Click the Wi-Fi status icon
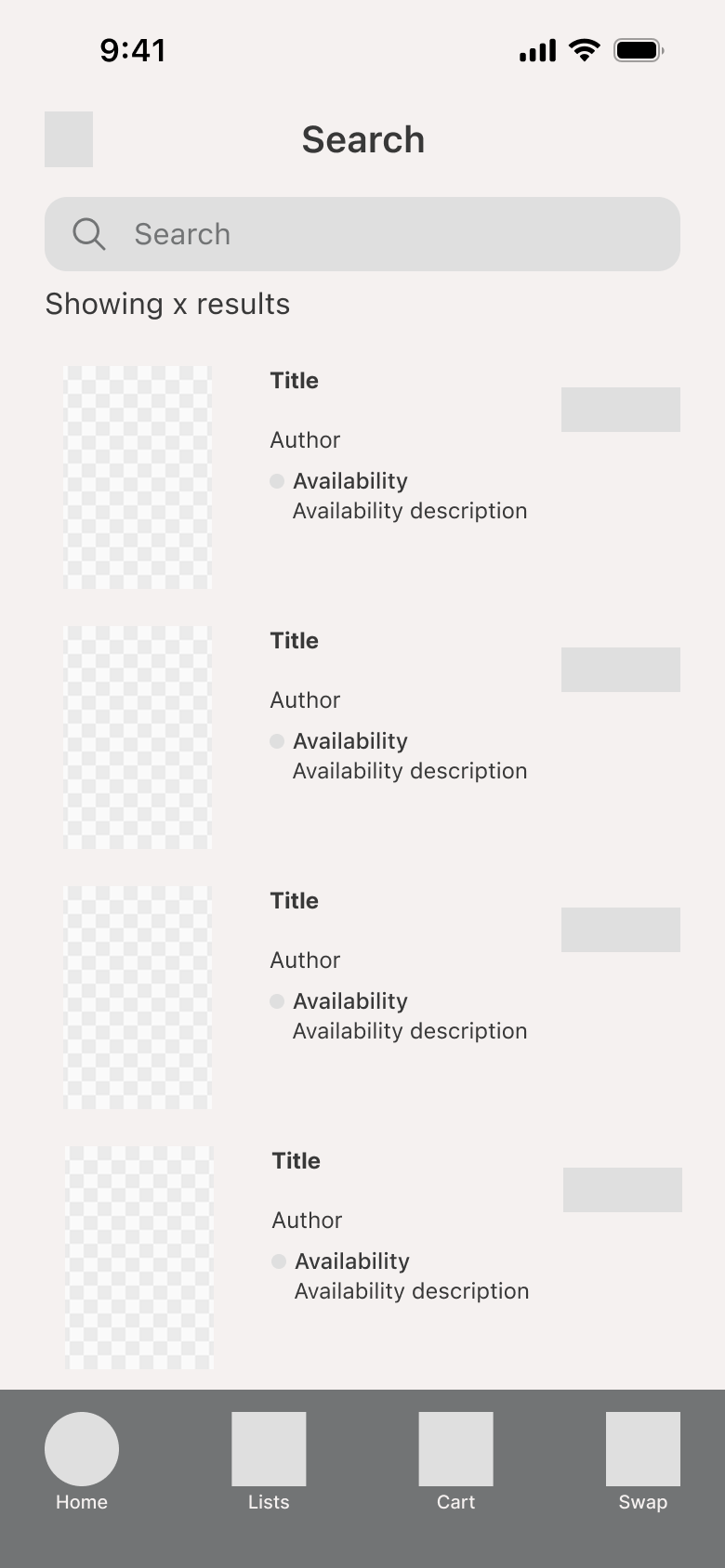The width and height of the screenshot is (725, 1568). (585, 50)
